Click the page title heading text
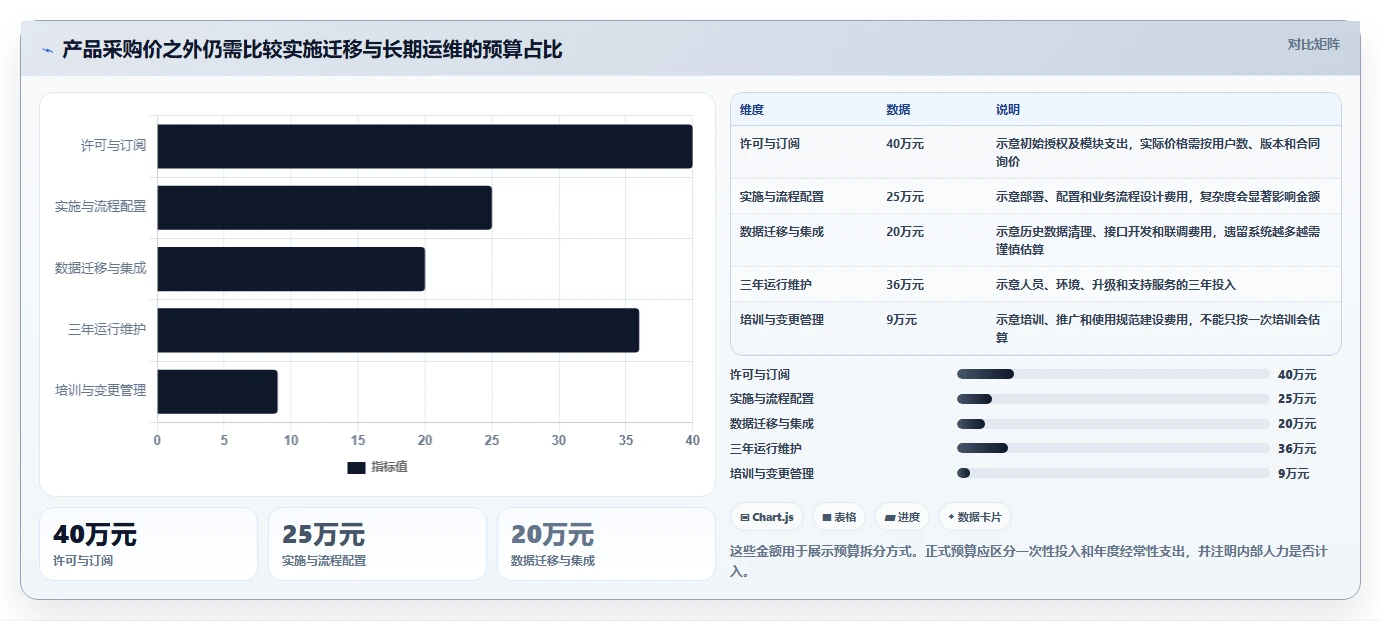The image size is (1381, 621). pos(312,50)
